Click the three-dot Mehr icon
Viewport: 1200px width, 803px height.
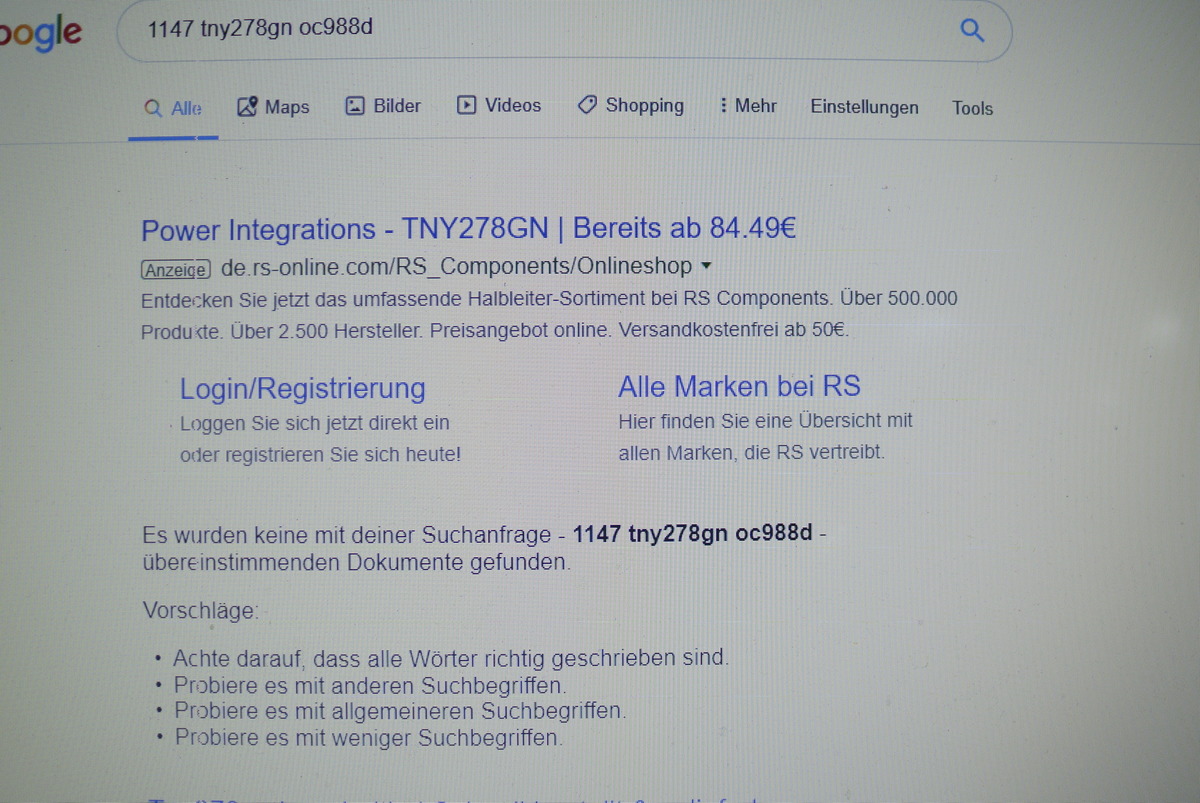pyautogui.click(x=723, y=105)
